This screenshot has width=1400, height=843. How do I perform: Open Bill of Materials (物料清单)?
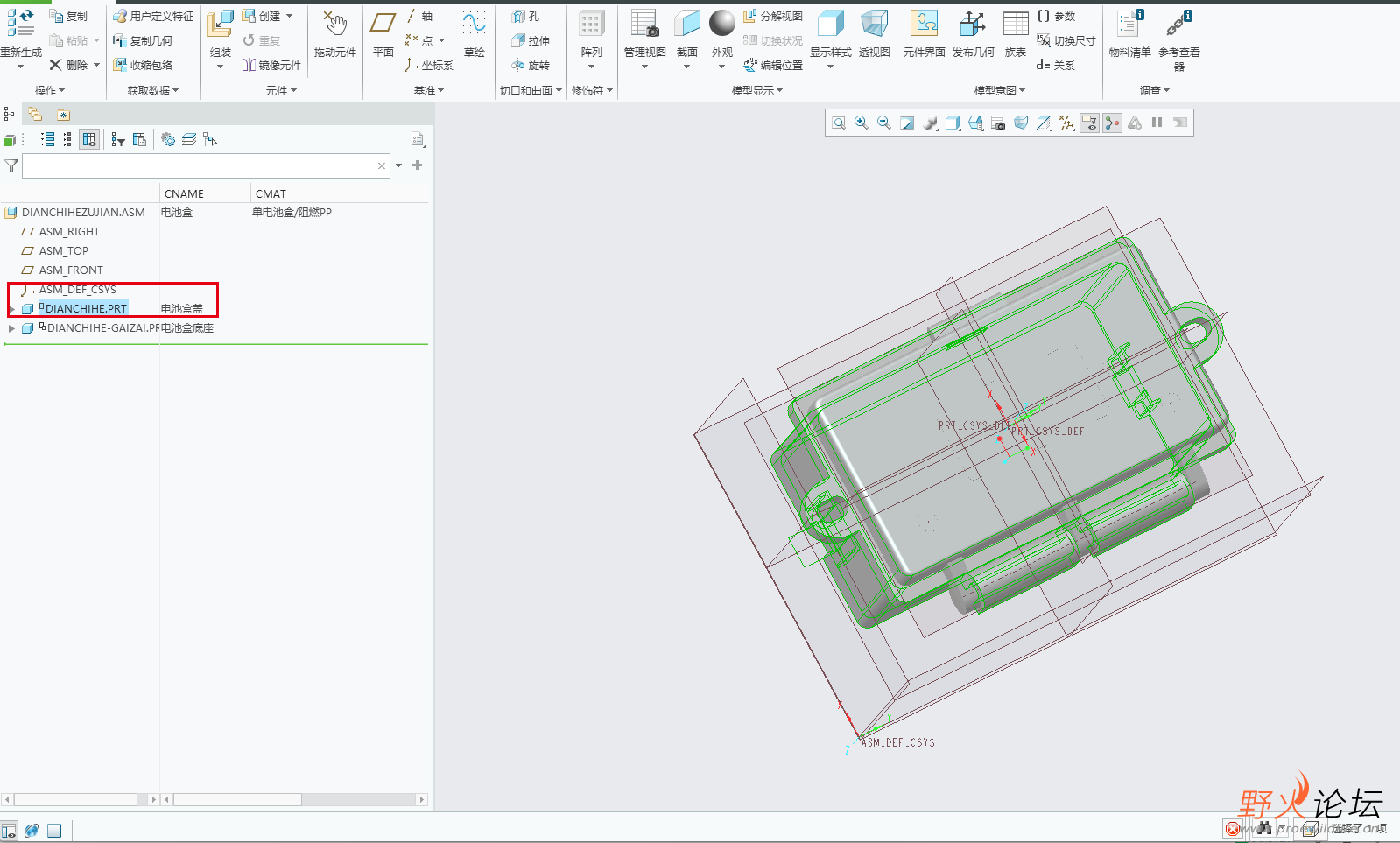coord(1130,33)
